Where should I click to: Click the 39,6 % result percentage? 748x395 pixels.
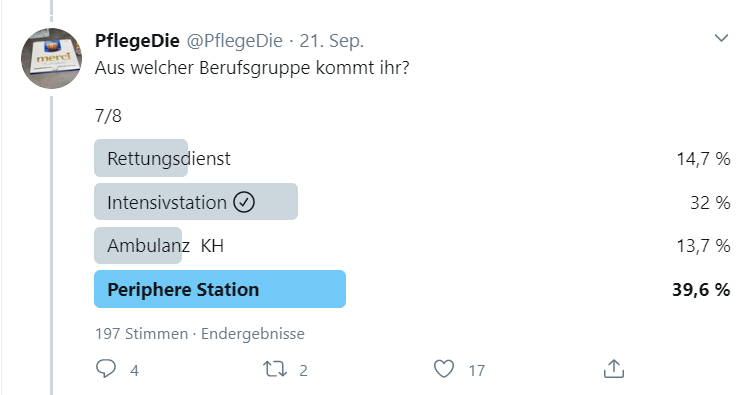[701, 290]
